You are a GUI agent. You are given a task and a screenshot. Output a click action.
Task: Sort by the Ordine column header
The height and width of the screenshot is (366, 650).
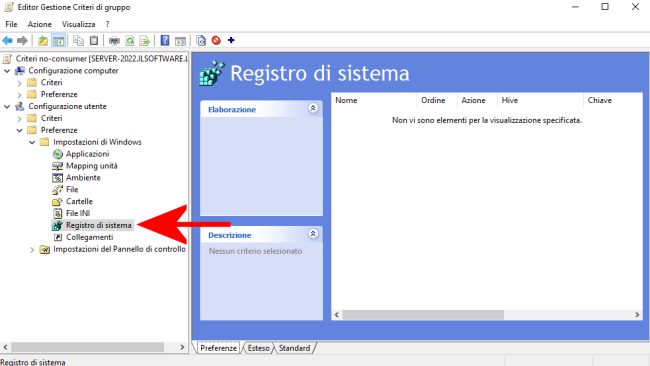(437, 100)
